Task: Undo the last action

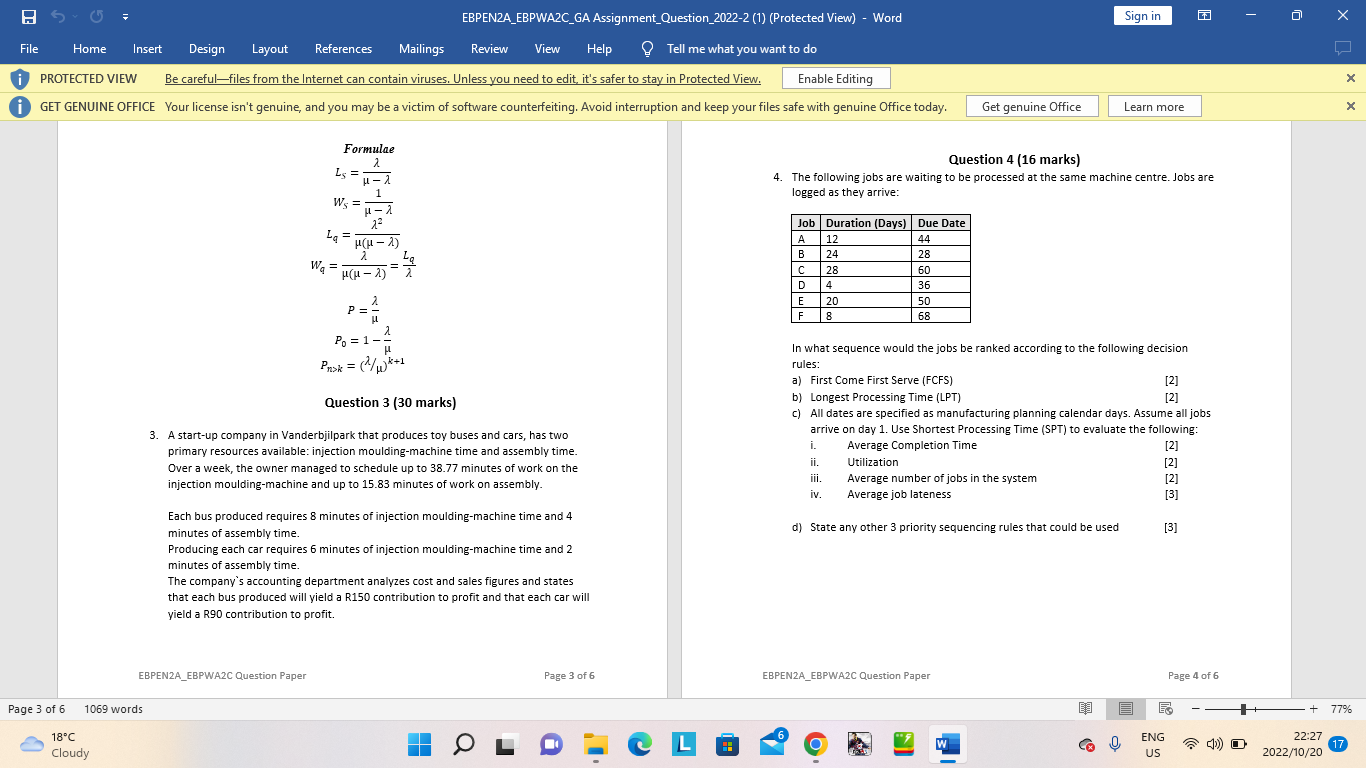Action: (55, 17)
